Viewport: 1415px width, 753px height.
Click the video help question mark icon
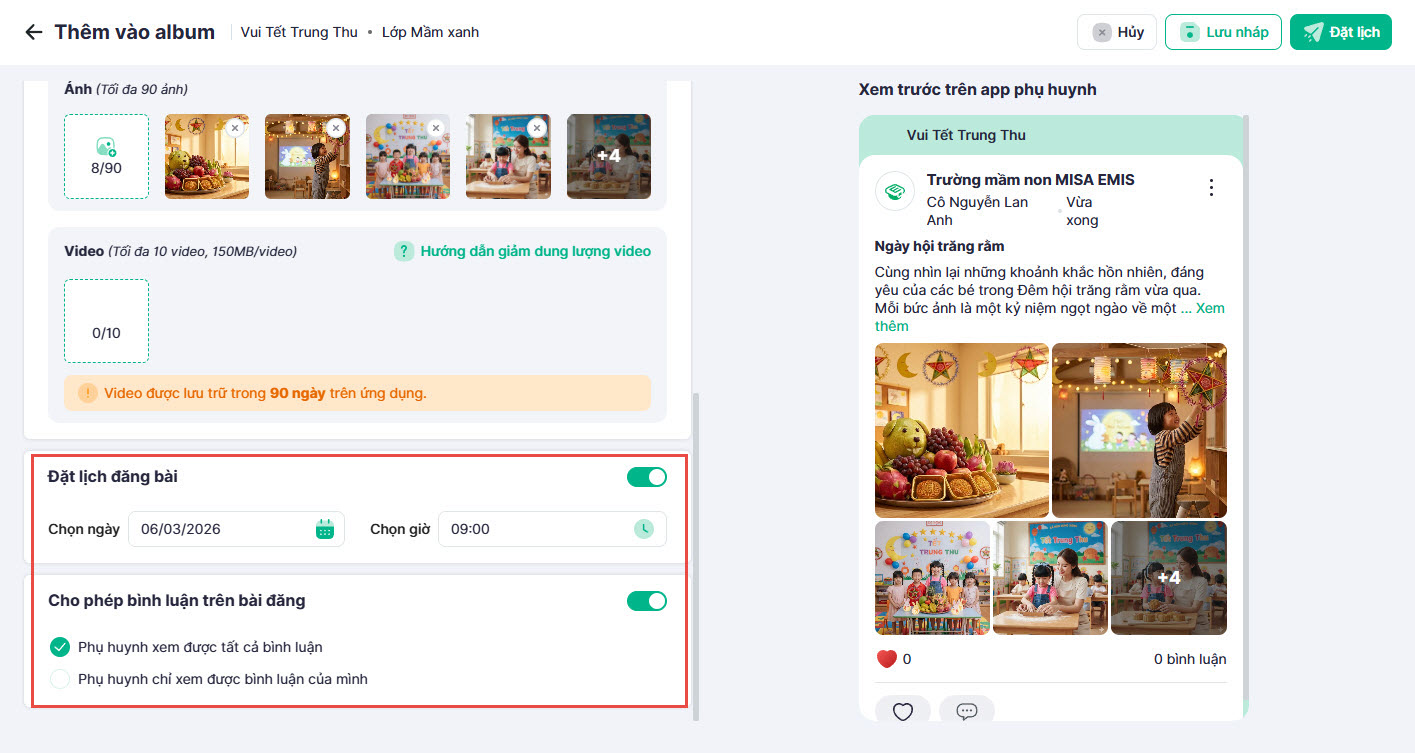click(404, 251)
